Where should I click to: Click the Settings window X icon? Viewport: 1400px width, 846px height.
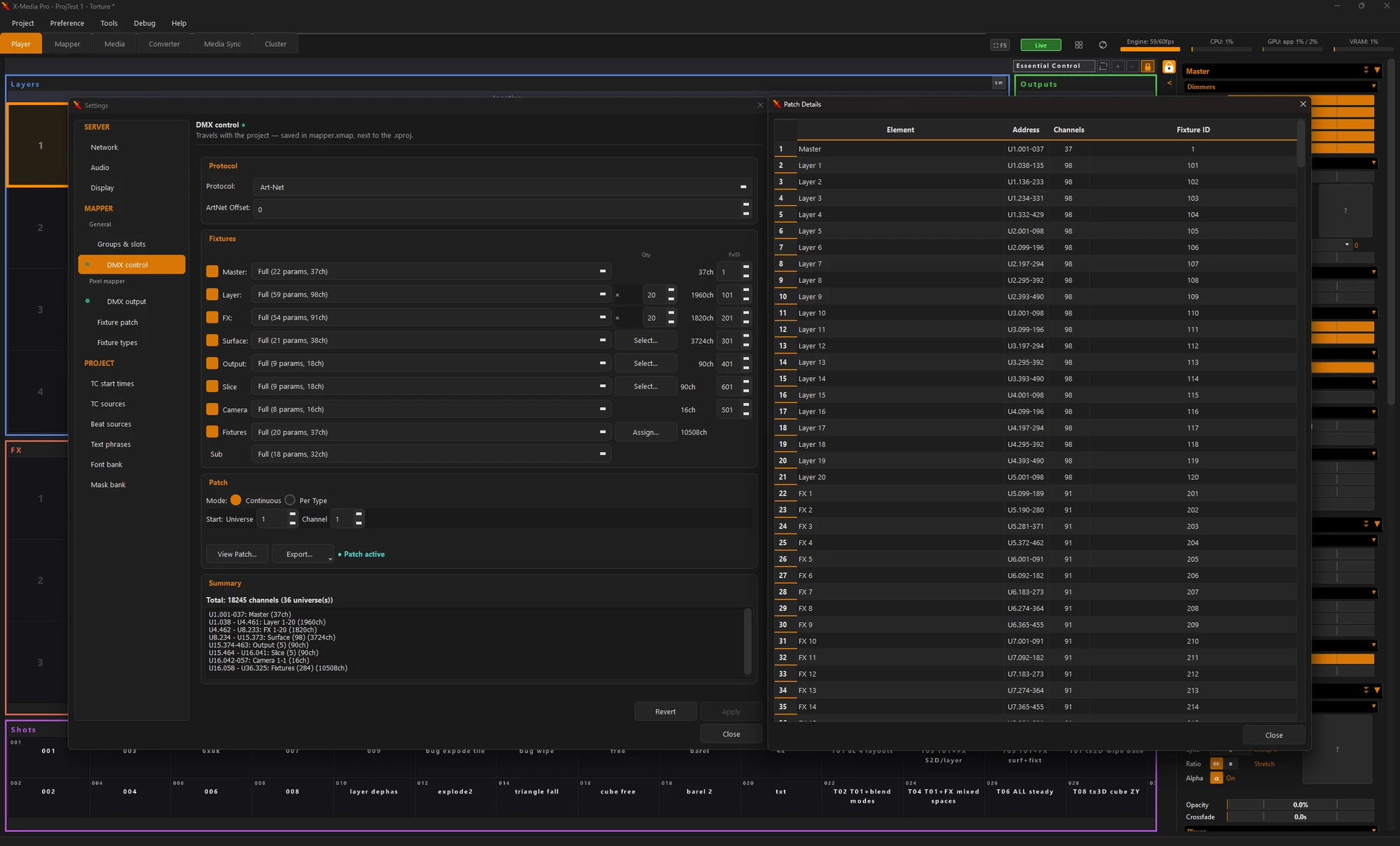760,105
